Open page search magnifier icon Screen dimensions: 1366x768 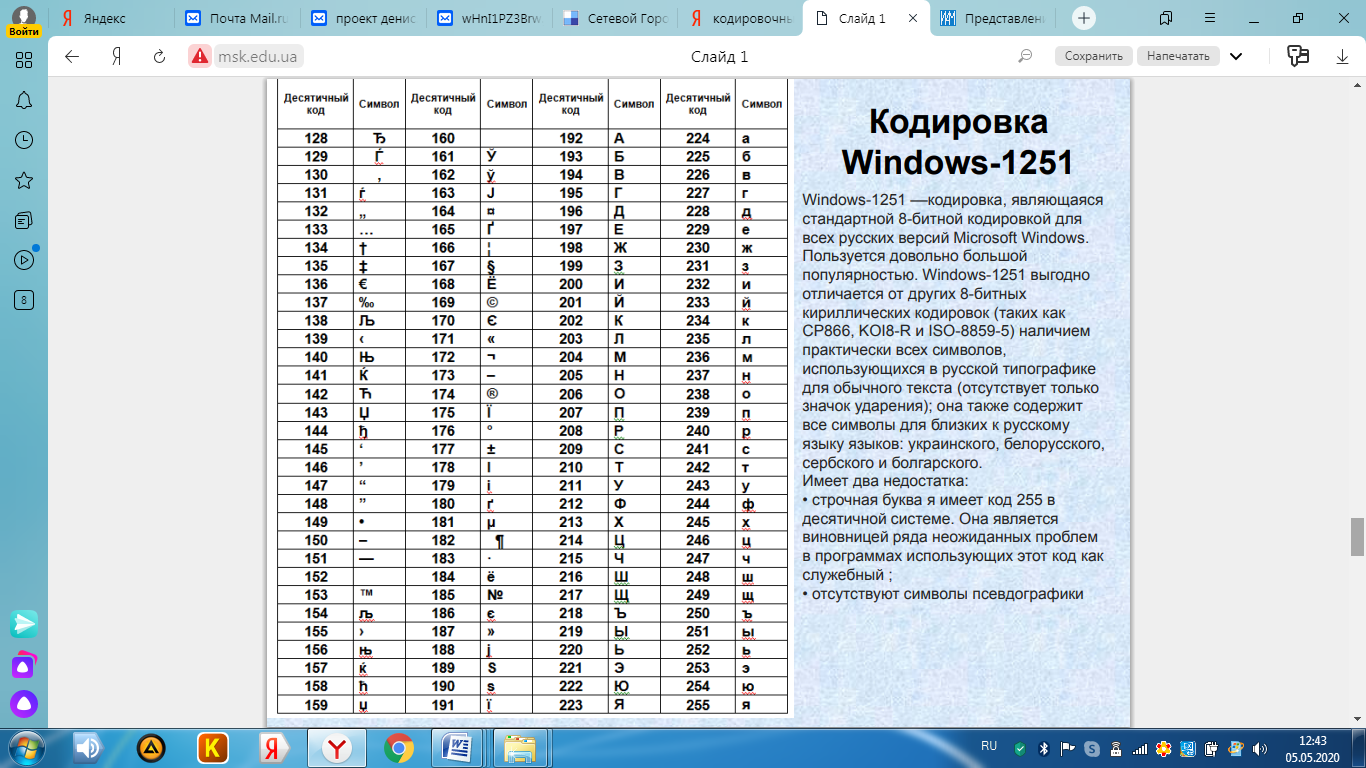(x=1025, y=56)
